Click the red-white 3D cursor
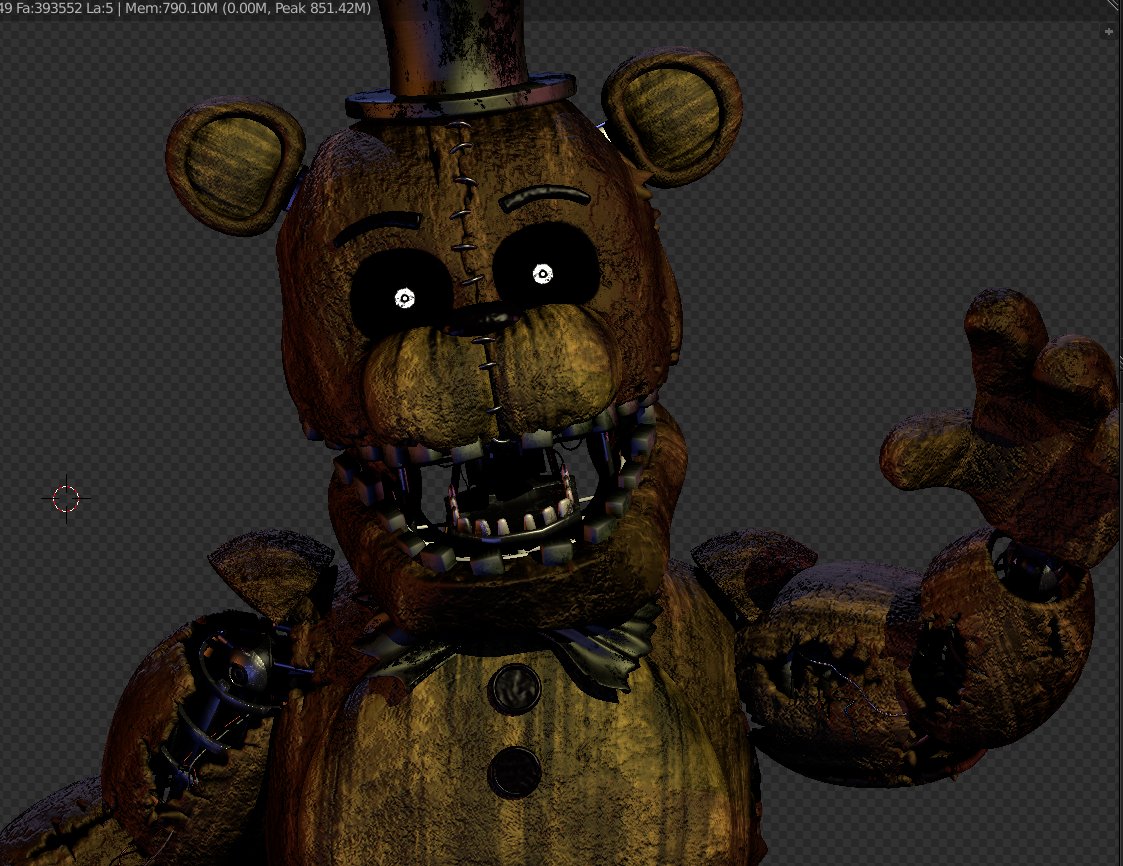Image resolution: width=1123 pixels, height=866 pixels. coord(66,498)
